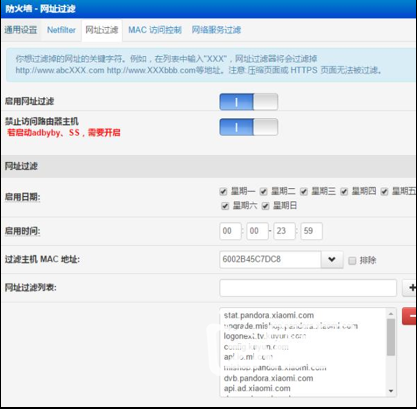417x409 pixels.
Task: Uncheck the 星期三 checkbox
Action: [x=303, y=192]
